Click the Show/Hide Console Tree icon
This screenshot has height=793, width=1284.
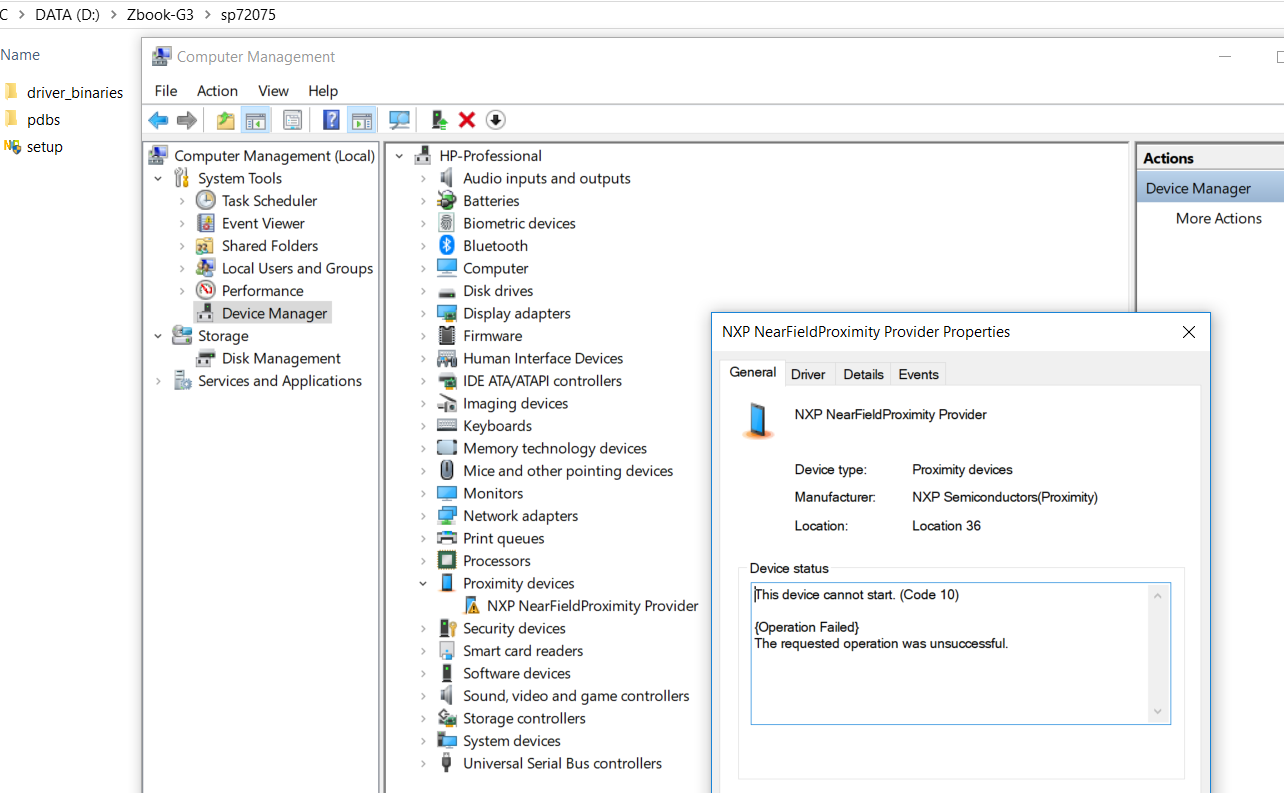[256, 120]
